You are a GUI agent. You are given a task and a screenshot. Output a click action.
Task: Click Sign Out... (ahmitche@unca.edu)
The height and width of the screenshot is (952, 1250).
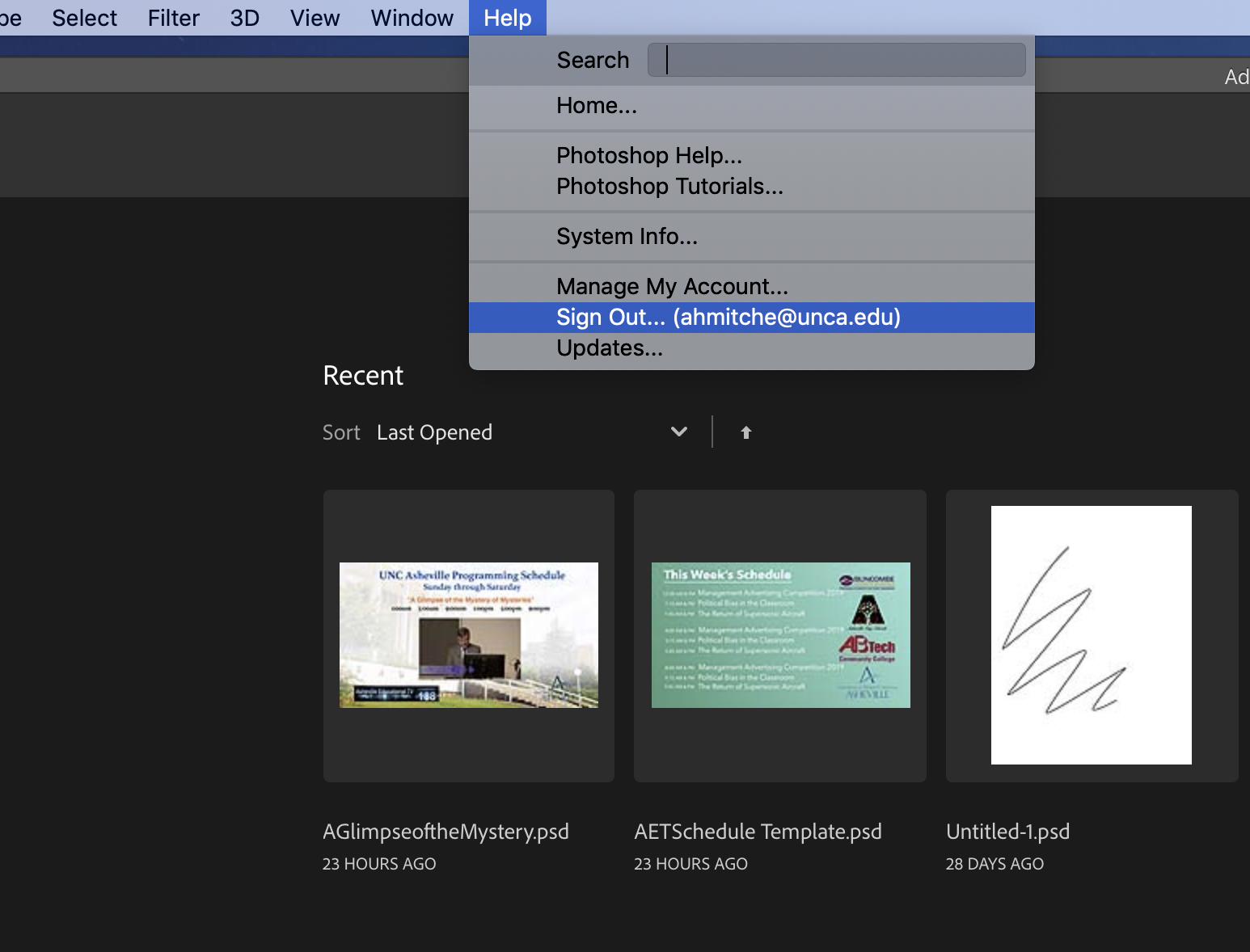tap(728, 318)
